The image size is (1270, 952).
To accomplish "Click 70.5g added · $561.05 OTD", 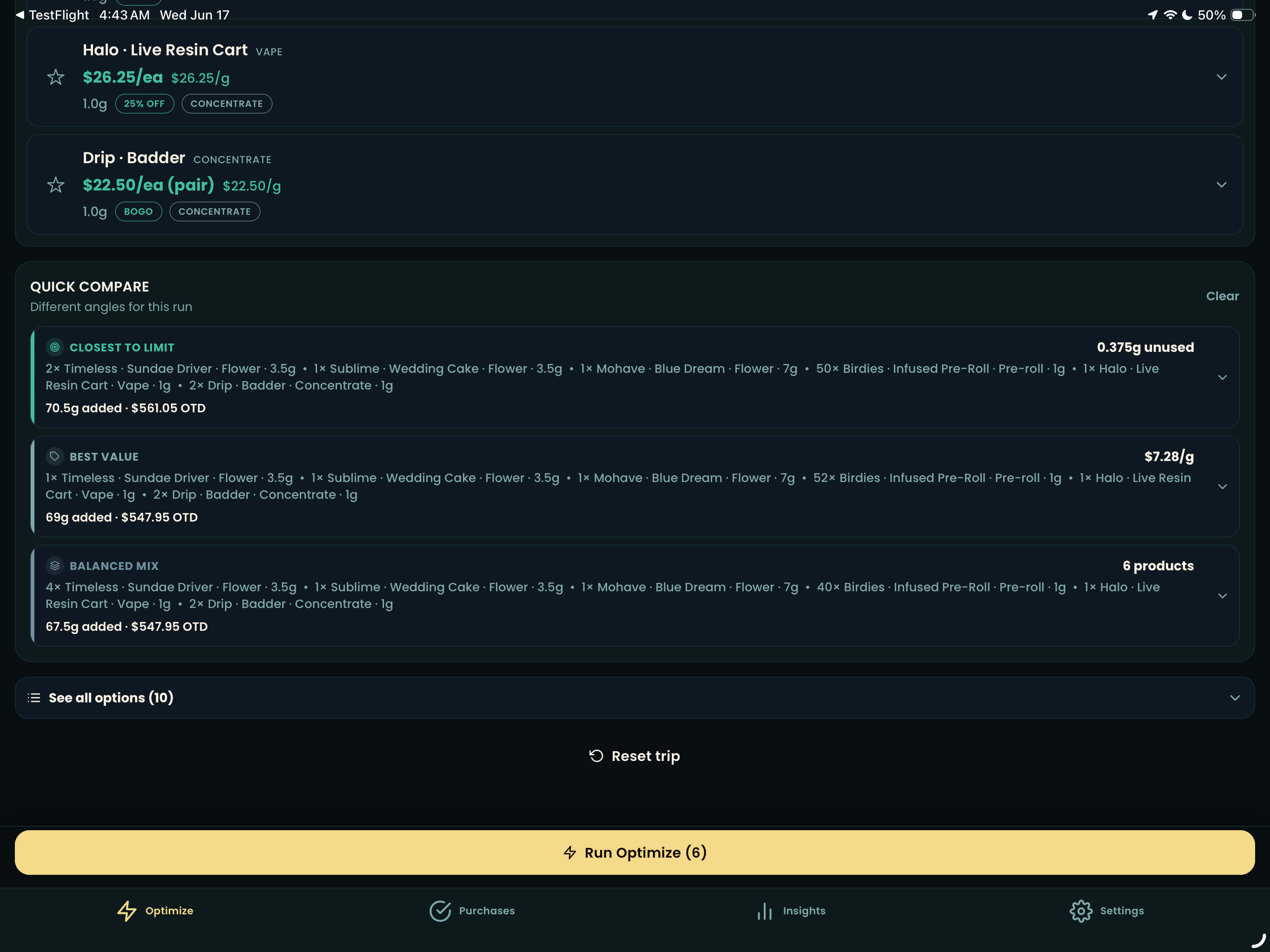I will coord(126,408).
